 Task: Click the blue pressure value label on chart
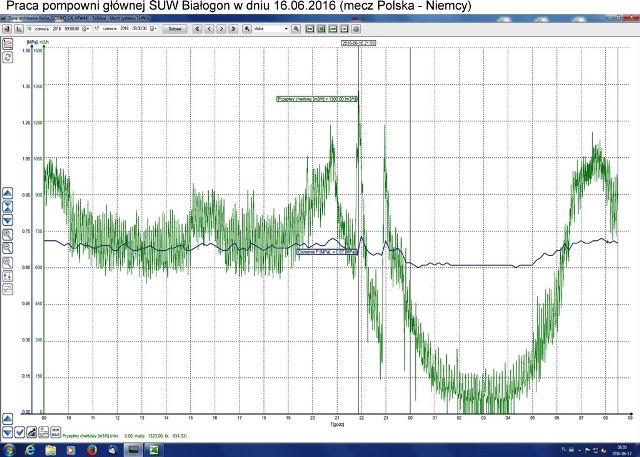point(327,252)
